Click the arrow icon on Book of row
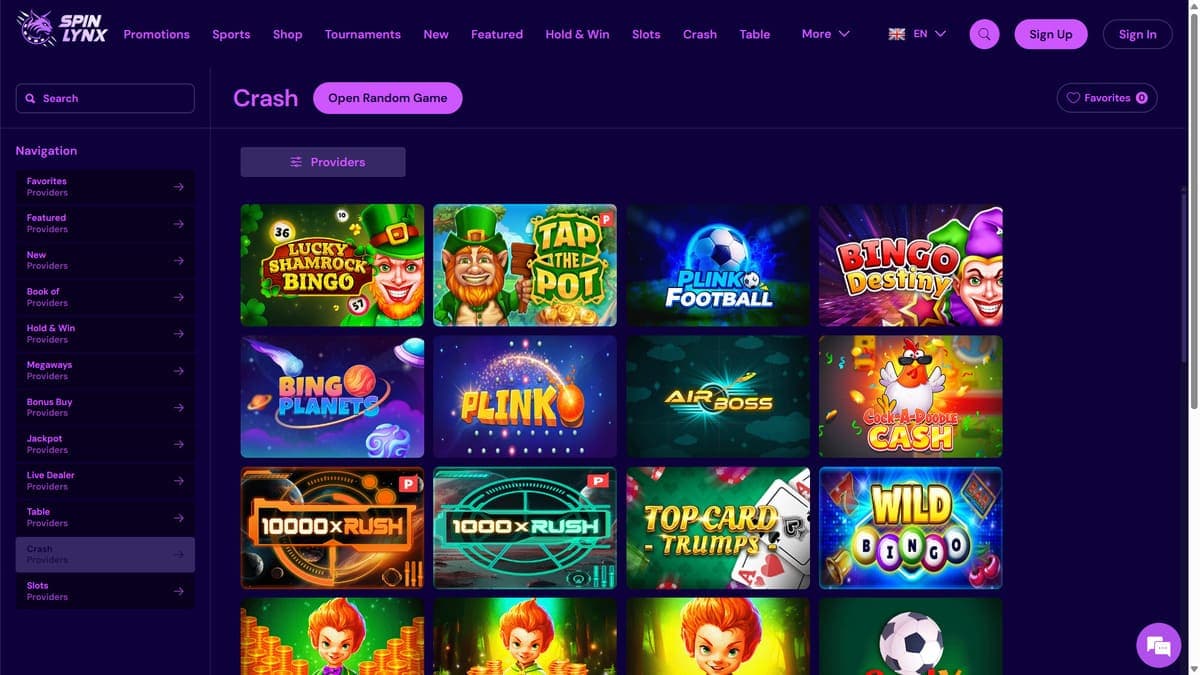This screenshot has width=1200, height=675. click(x=178, y=297)
